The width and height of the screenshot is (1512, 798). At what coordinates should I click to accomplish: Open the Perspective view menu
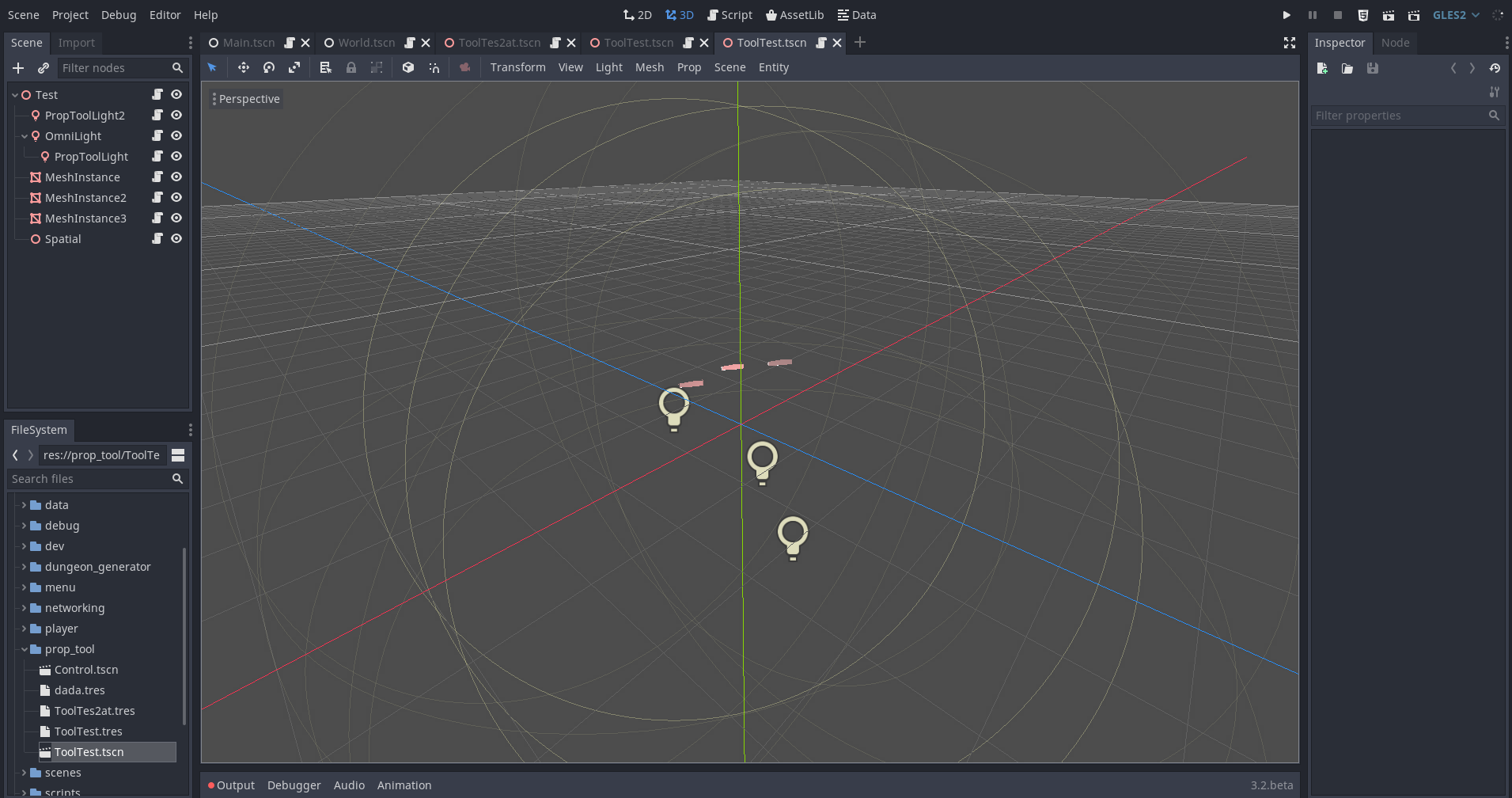click(x=246, y=99)
